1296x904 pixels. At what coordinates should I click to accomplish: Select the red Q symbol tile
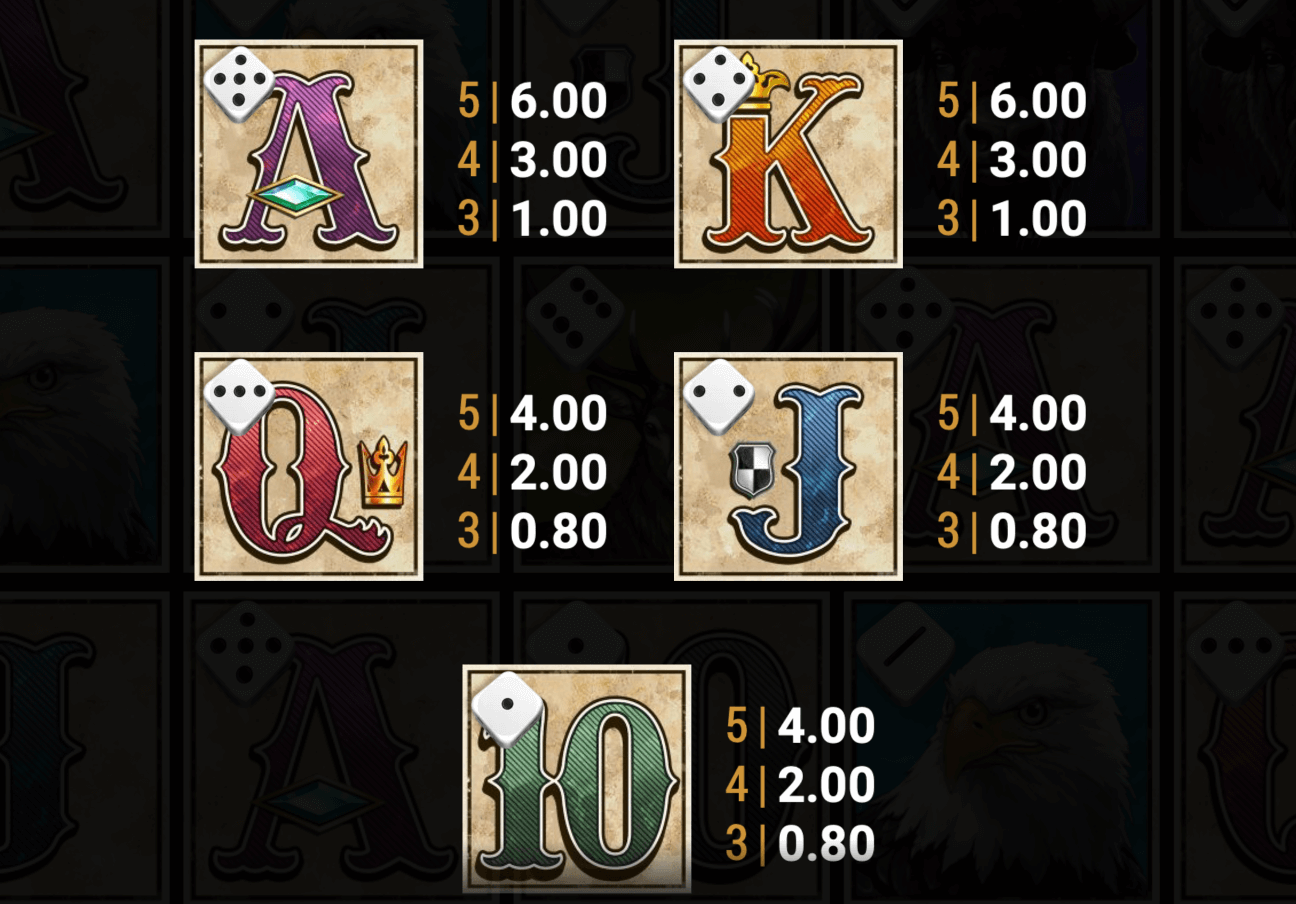click(308, 466)
